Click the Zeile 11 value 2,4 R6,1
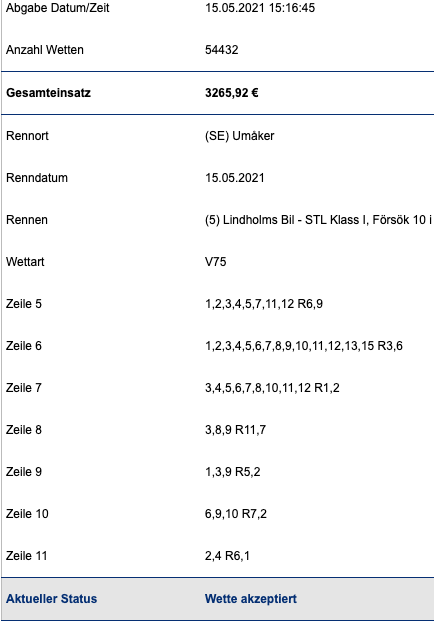 227,556
